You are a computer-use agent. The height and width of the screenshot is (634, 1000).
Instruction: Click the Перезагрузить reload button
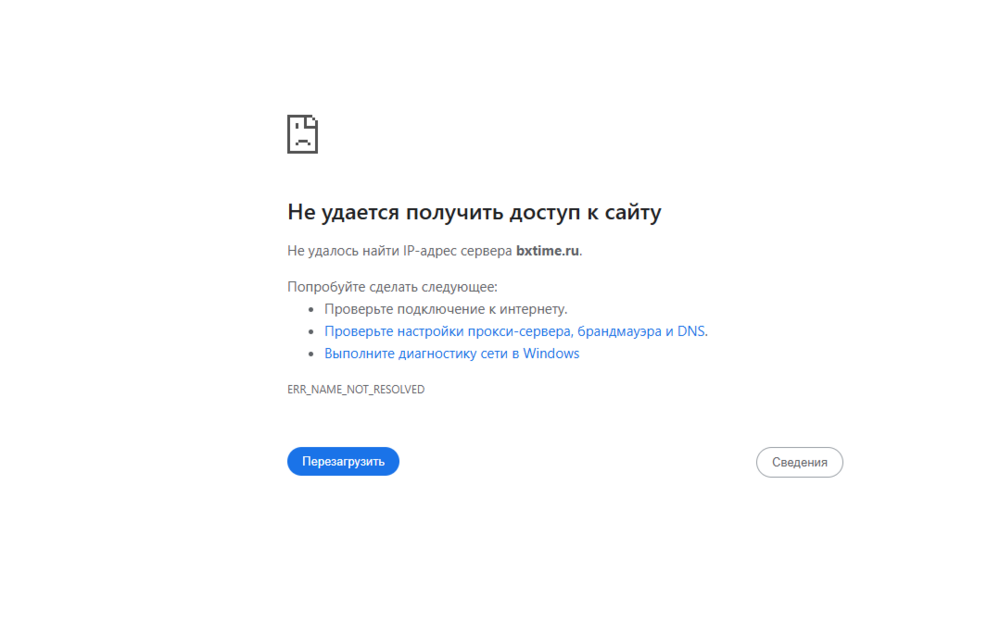pos(343,461)
